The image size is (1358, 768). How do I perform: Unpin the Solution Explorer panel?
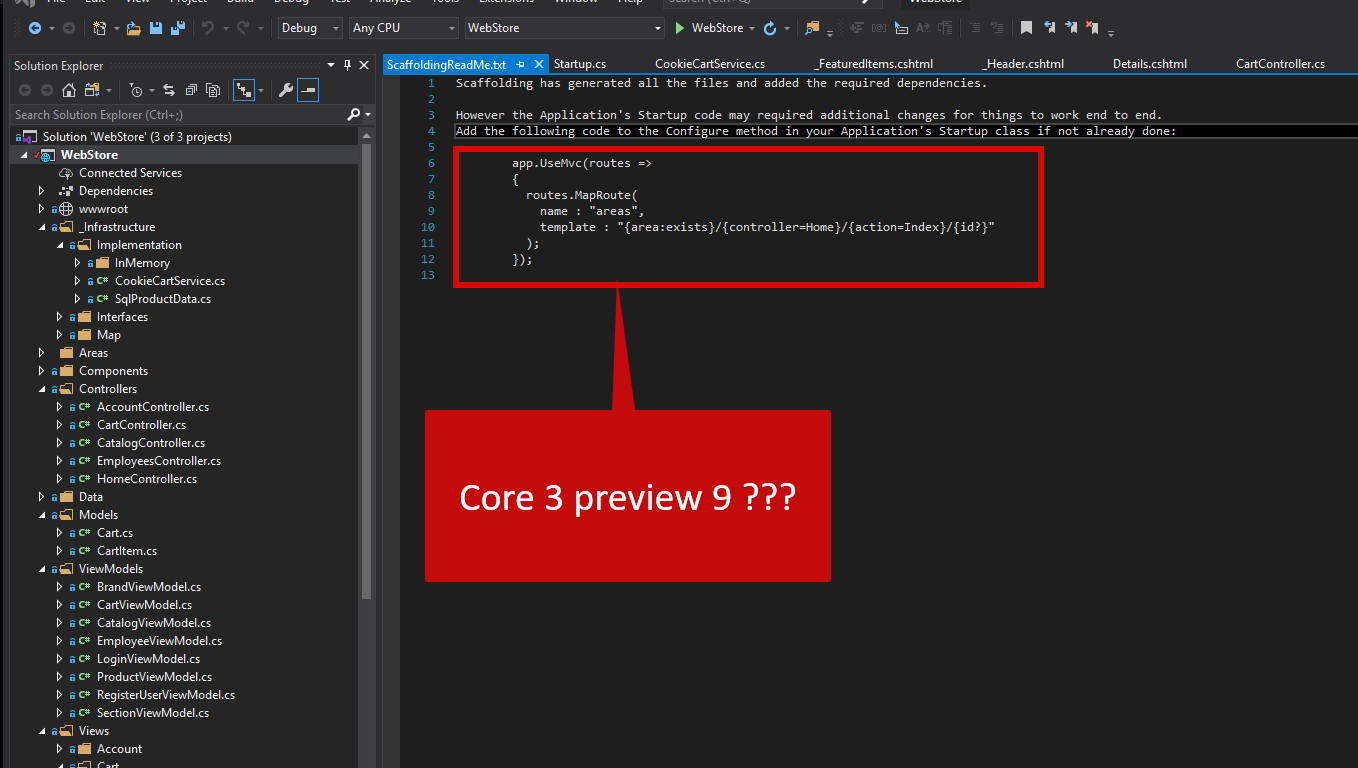pyautogui.click(x=347, y=65)
